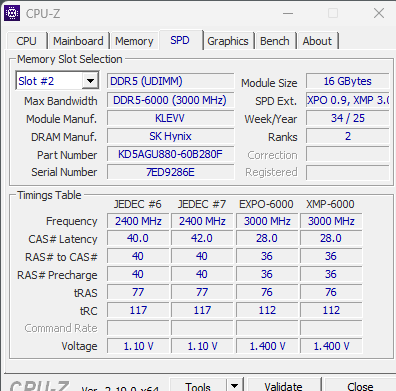This screenshot has width=396, height=391.
Task: Expand the Slot #2 dropdown arrow
Action: pyautogui.click(x=90, y=81)
